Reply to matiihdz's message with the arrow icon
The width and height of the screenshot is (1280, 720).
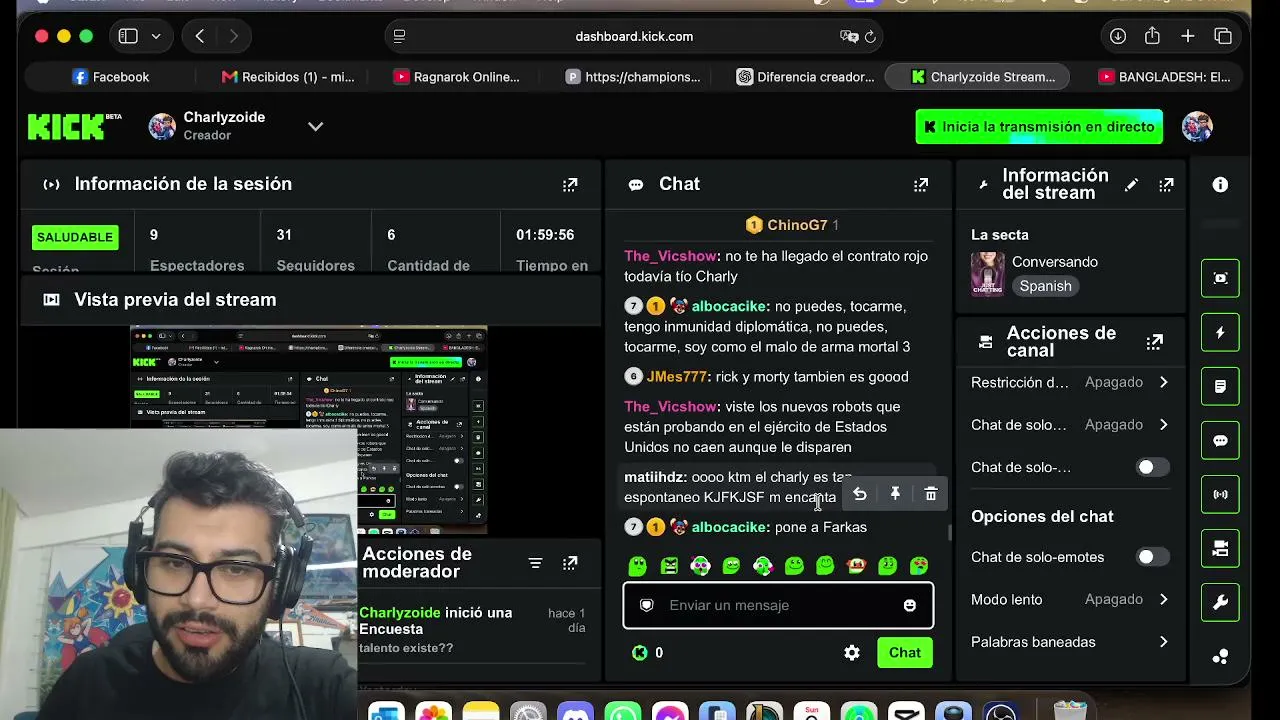click(860, 494)
